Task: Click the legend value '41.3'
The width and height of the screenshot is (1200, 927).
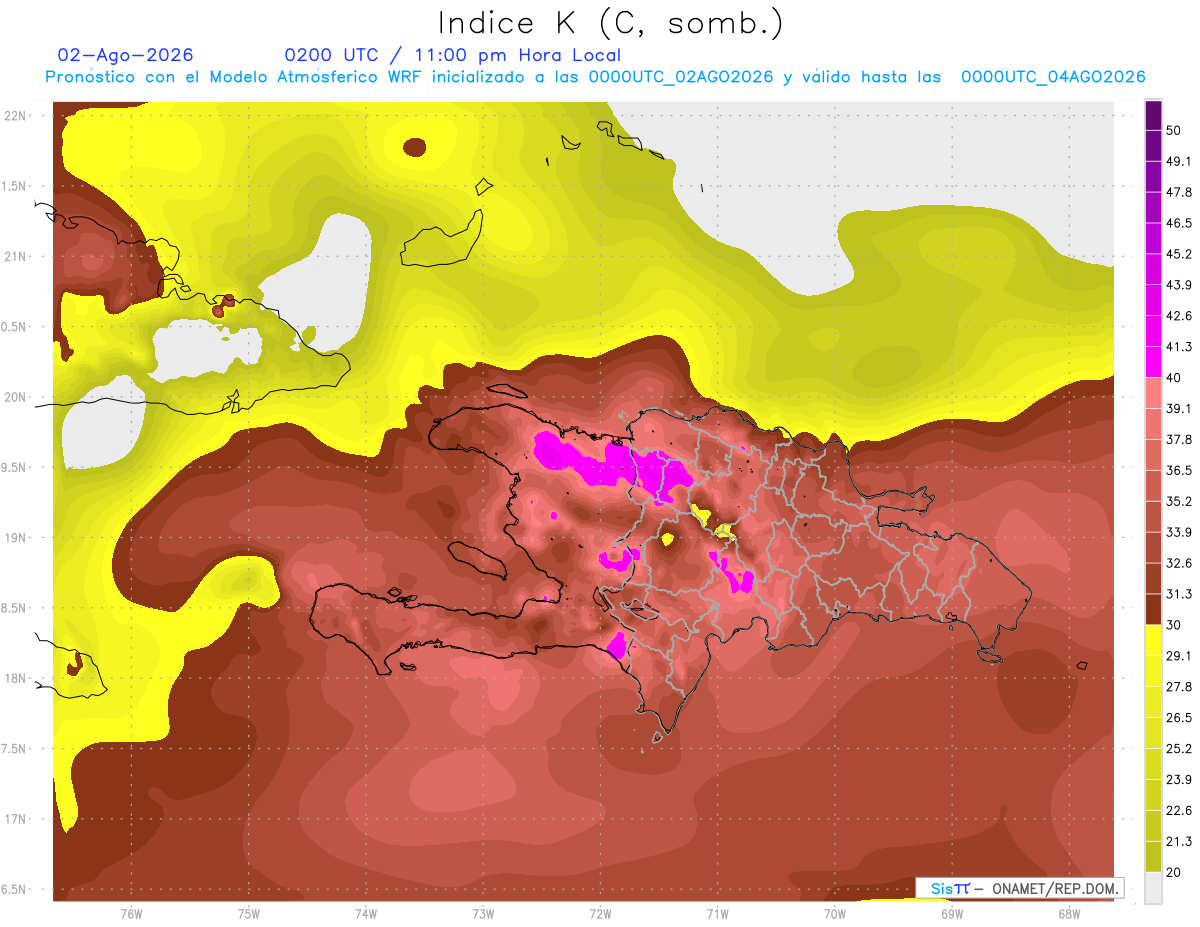Action: coord(1179,347)
